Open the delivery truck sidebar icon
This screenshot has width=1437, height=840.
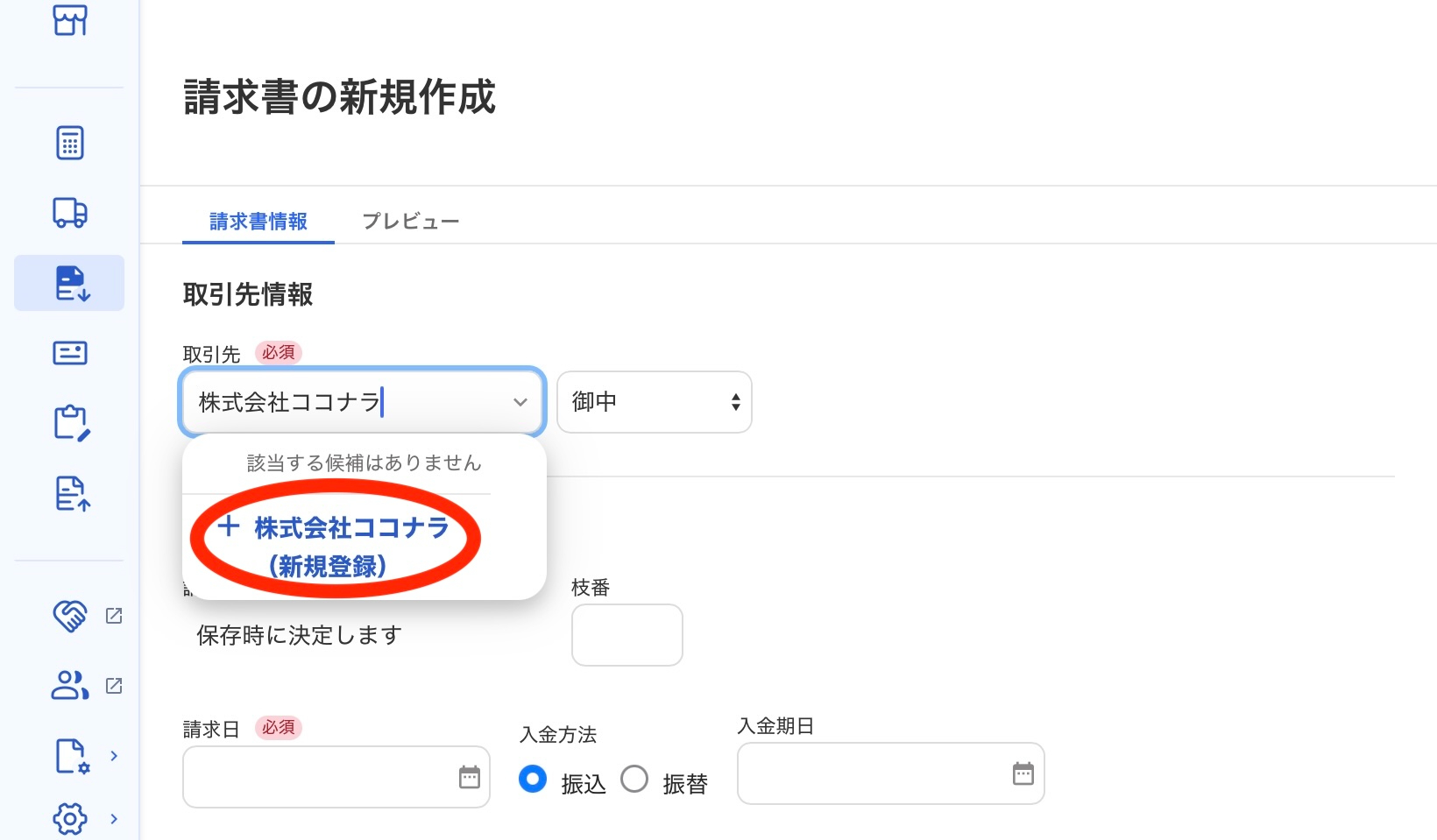click(x=70, y=212)
